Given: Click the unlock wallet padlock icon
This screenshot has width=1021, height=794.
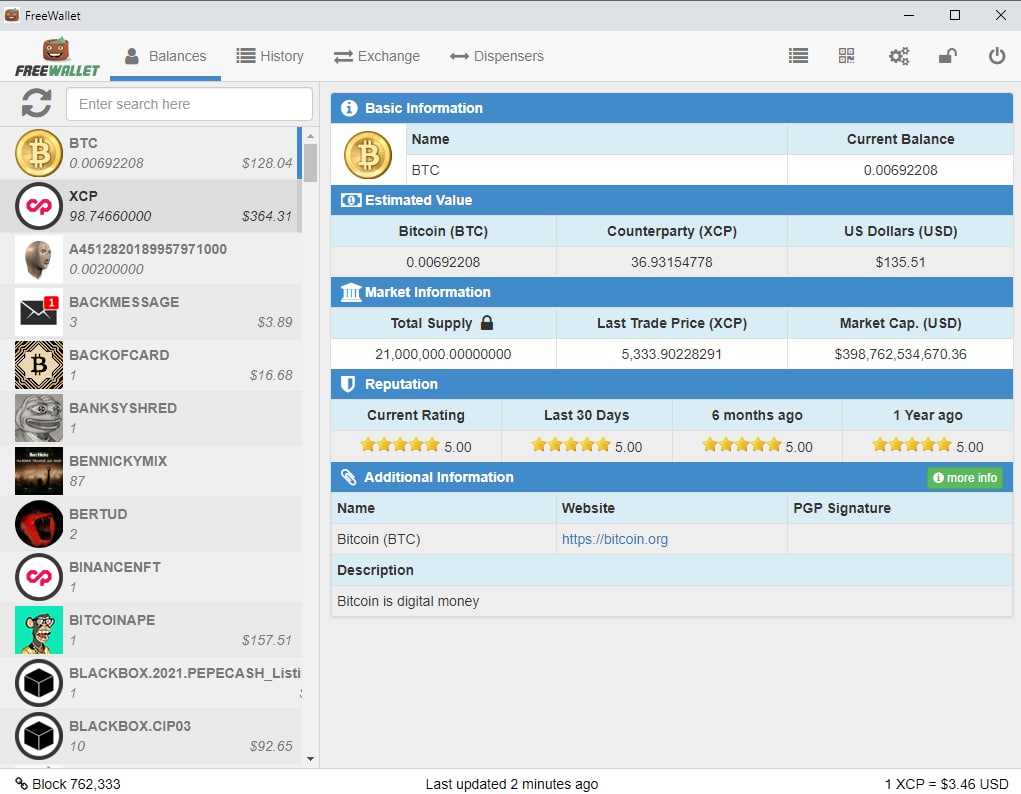Looking at the screenshot, I should click(x=947, y=56).
